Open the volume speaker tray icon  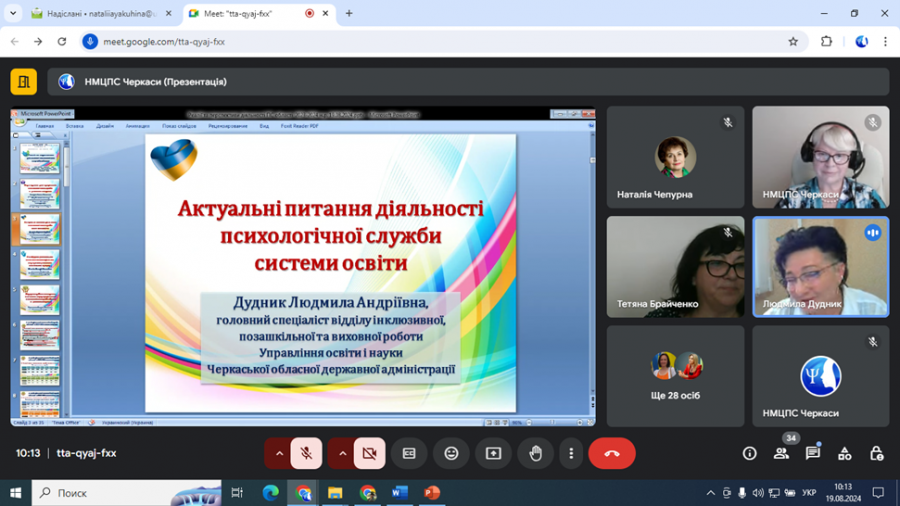click(758, 493)
